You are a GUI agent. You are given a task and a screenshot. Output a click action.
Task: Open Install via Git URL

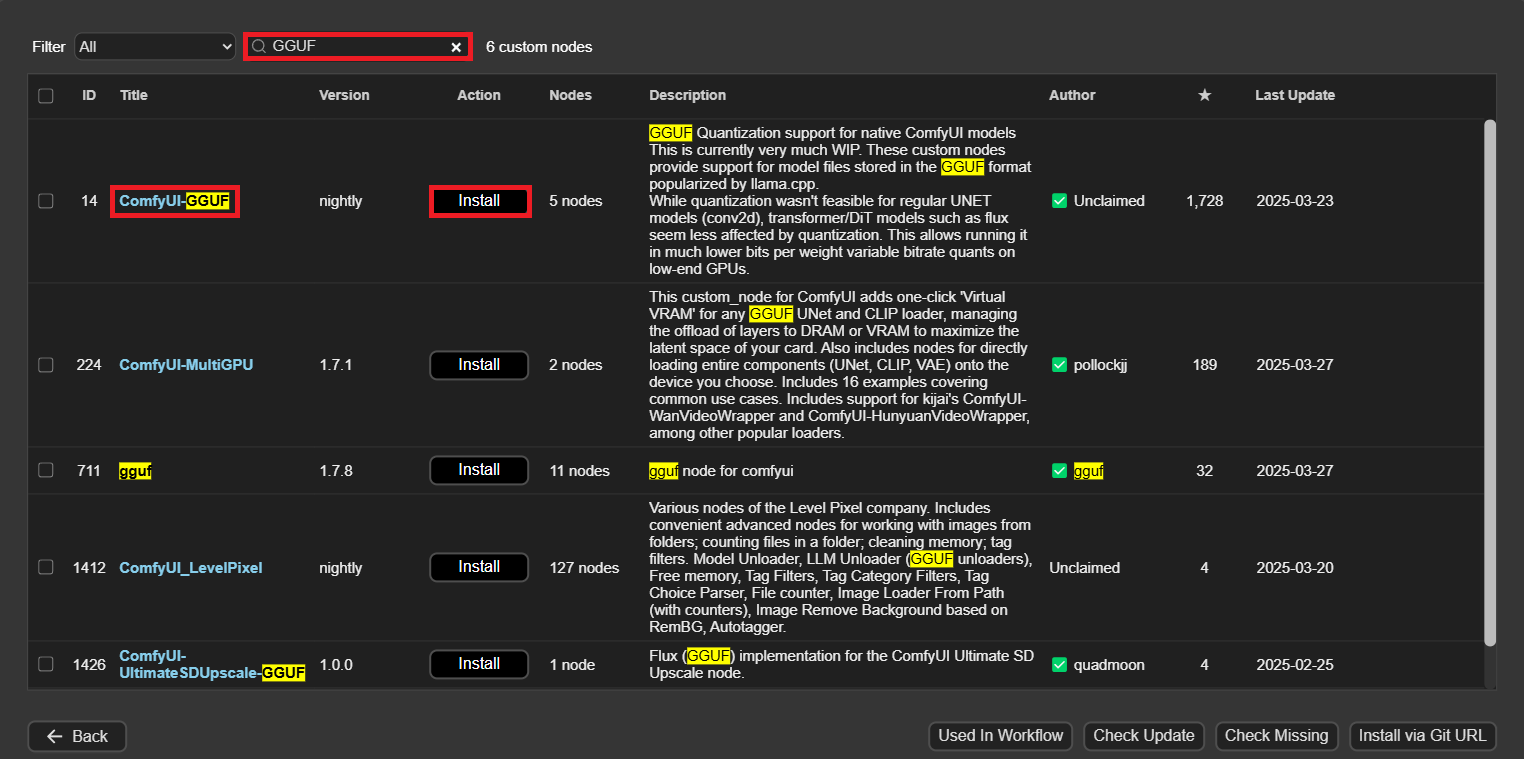point(1422,736)
